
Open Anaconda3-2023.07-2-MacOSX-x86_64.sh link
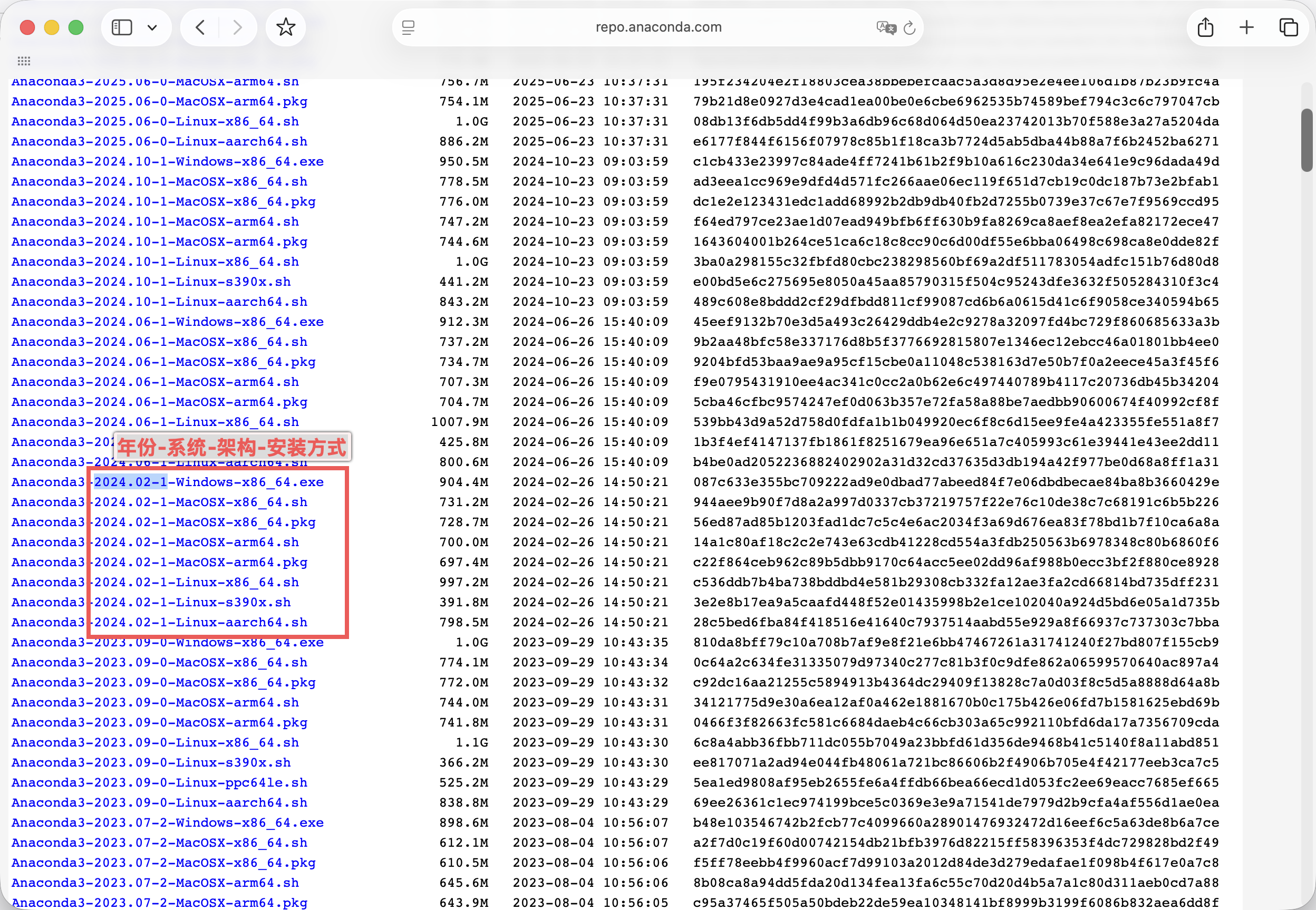[x=160, y=843]
